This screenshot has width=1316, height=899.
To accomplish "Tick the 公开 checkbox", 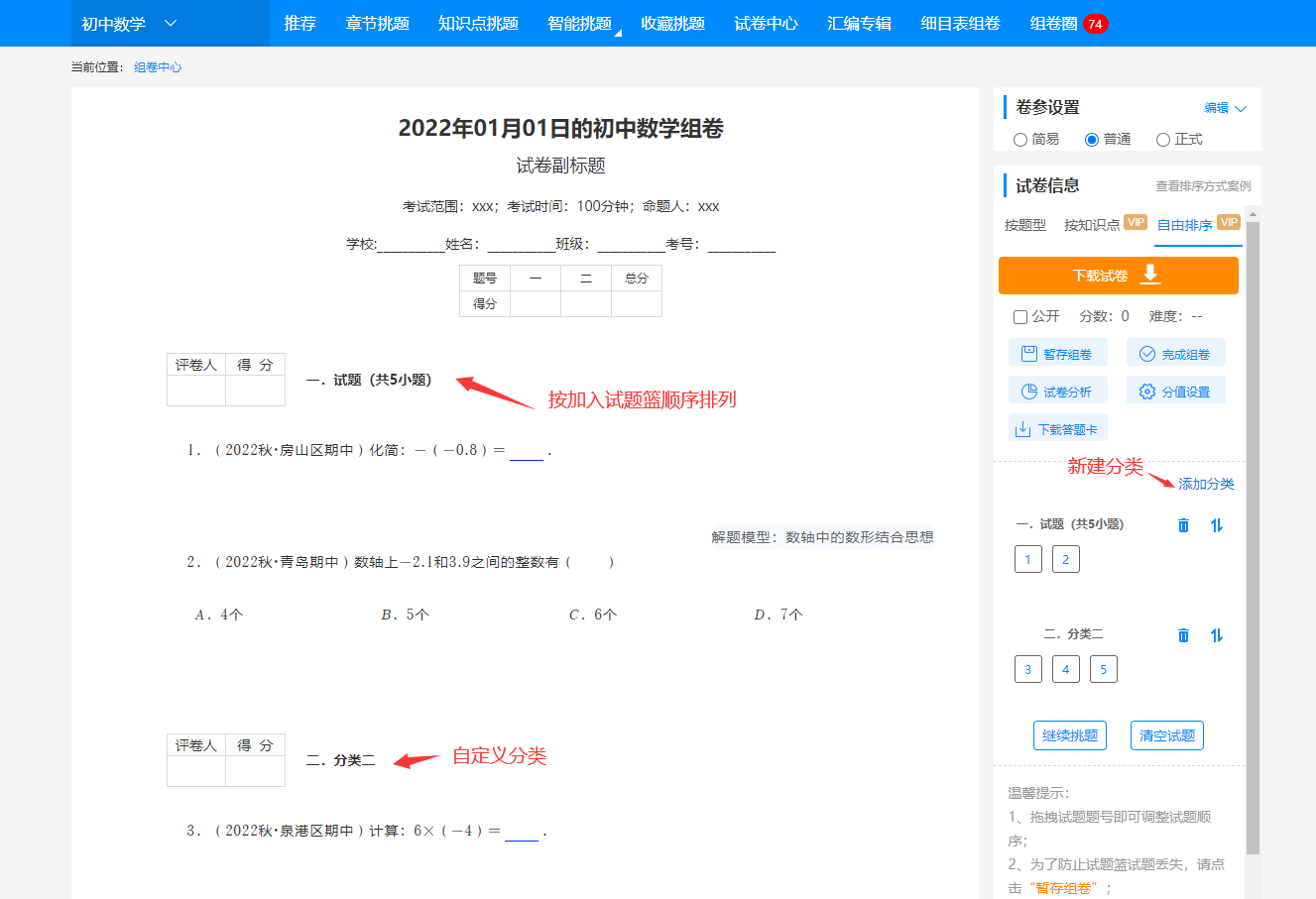I will 1020,317.
